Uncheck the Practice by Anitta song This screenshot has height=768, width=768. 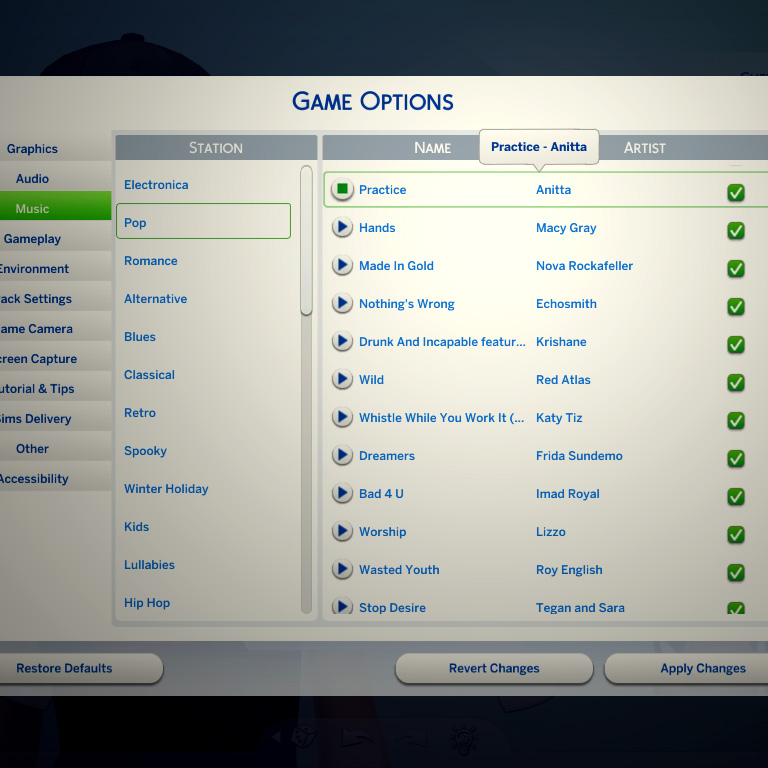(736, 192)
